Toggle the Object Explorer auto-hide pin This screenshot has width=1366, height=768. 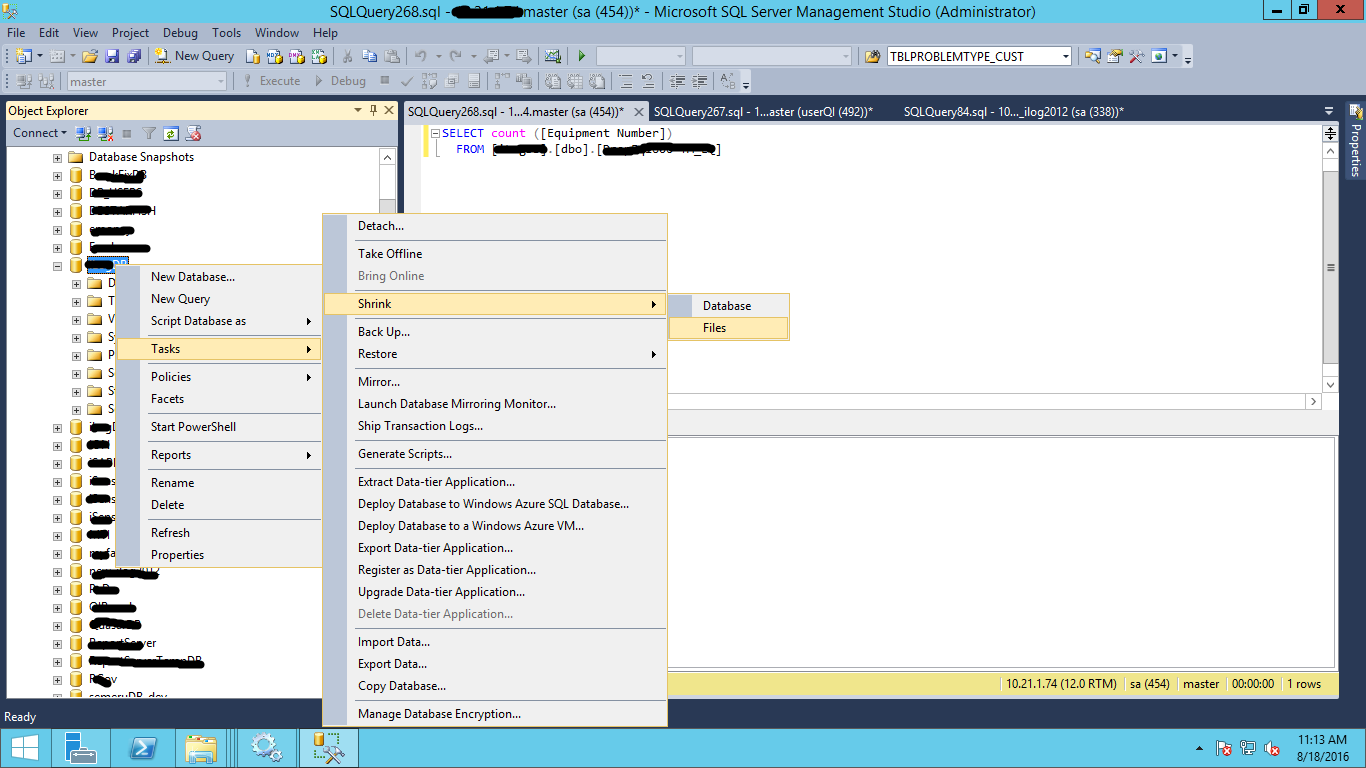pyautogui.click(x=374, y=111)
